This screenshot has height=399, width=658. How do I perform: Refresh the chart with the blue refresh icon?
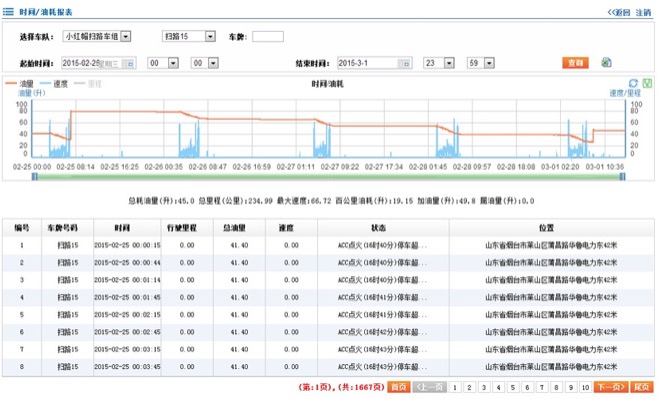633,83
